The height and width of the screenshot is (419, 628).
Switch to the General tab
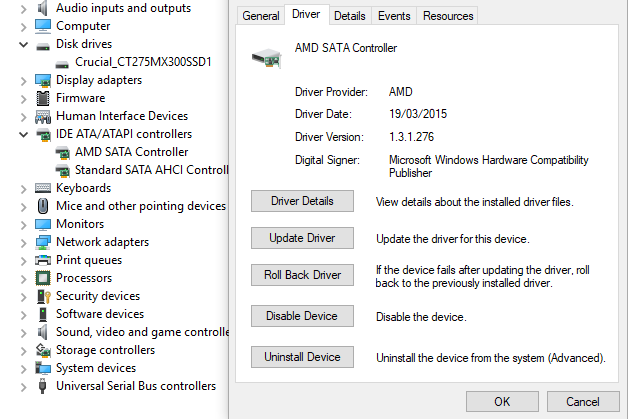click(x=261, y=16)
